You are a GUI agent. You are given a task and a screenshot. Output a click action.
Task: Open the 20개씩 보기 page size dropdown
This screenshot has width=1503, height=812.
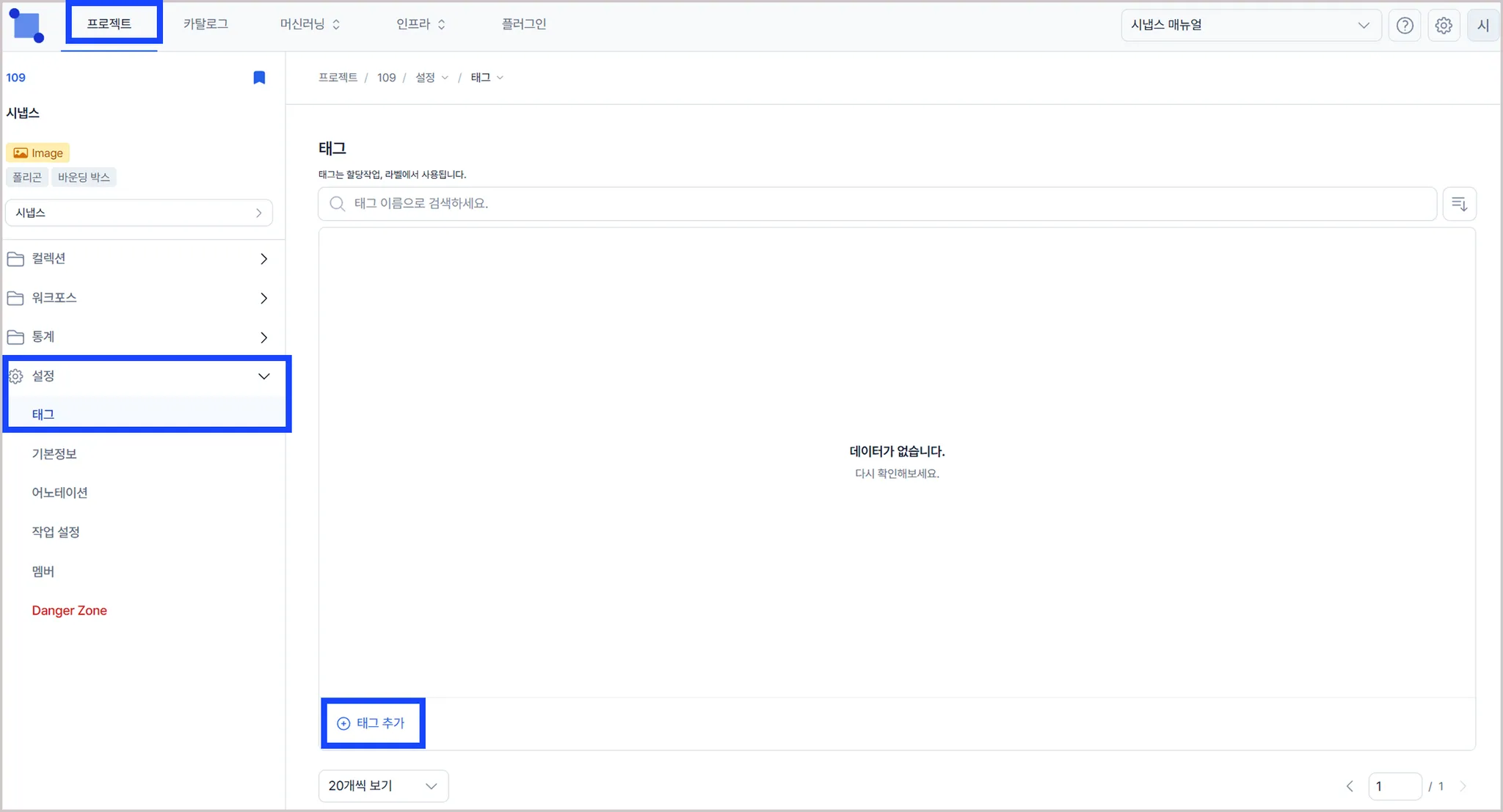tap(383, 786)
